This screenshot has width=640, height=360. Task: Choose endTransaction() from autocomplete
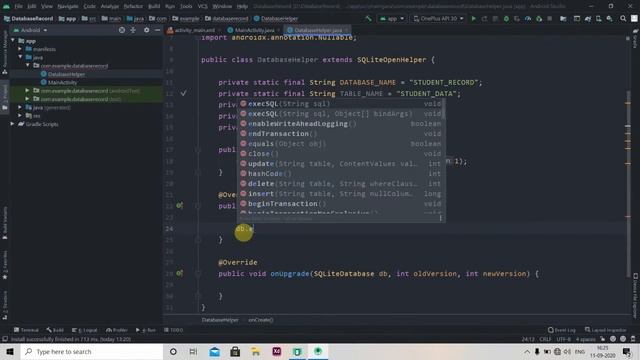tap(341, 133)
